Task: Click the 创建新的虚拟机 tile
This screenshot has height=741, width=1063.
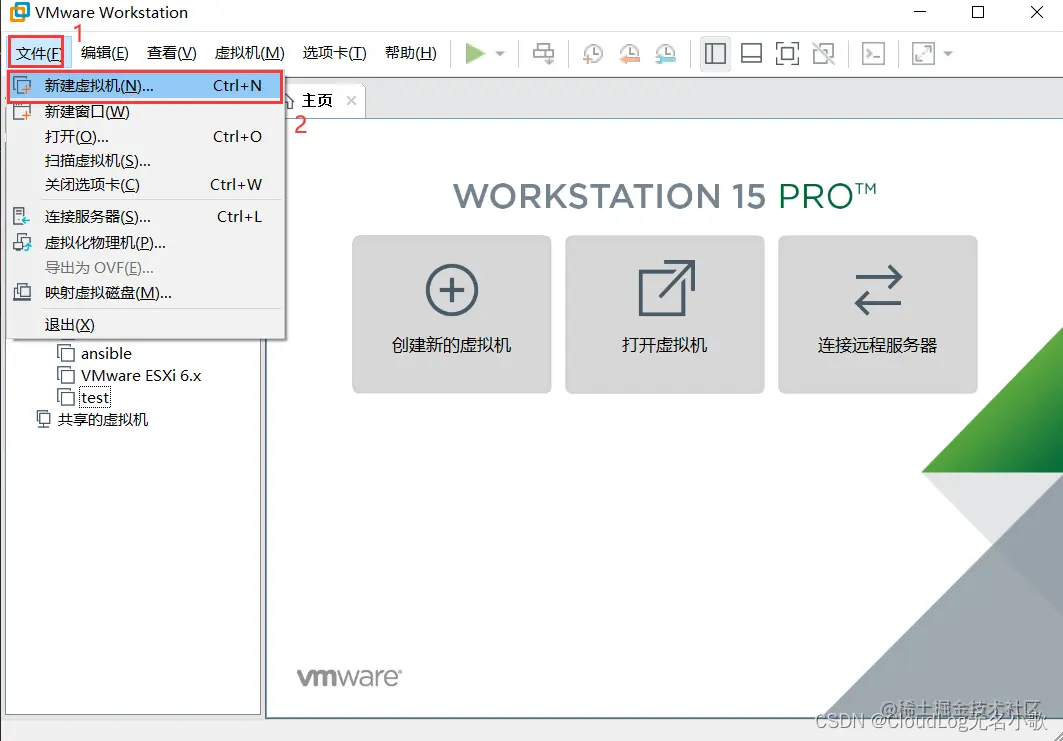Action: click(x=452, y=314)
